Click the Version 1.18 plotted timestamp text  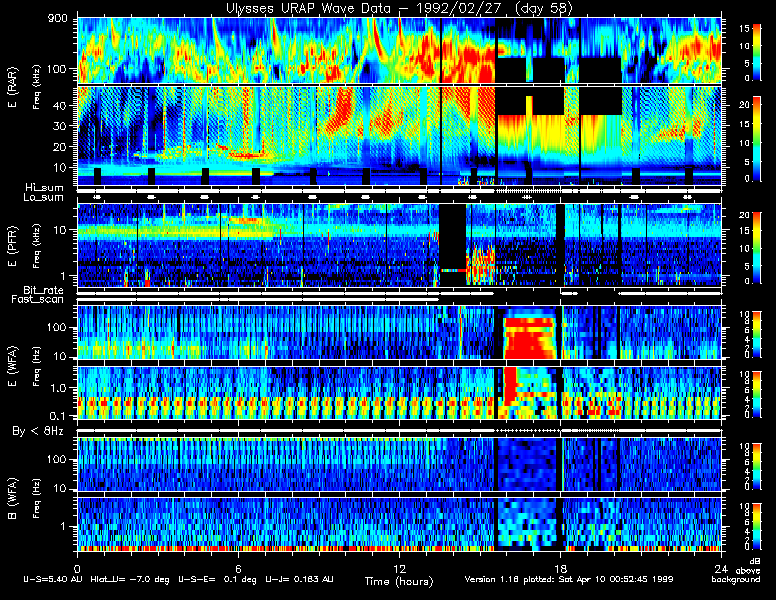(569, 579)
